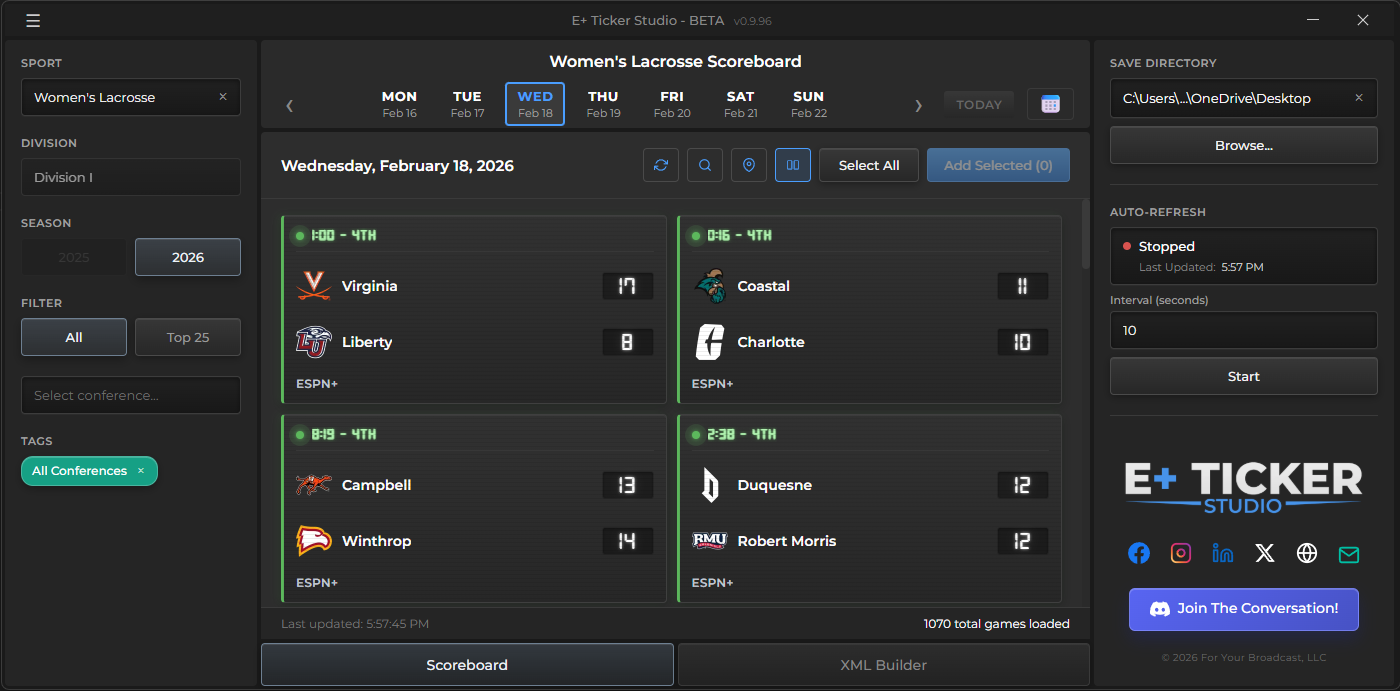Open the email envelope icon

click(x=1349, y=553)
